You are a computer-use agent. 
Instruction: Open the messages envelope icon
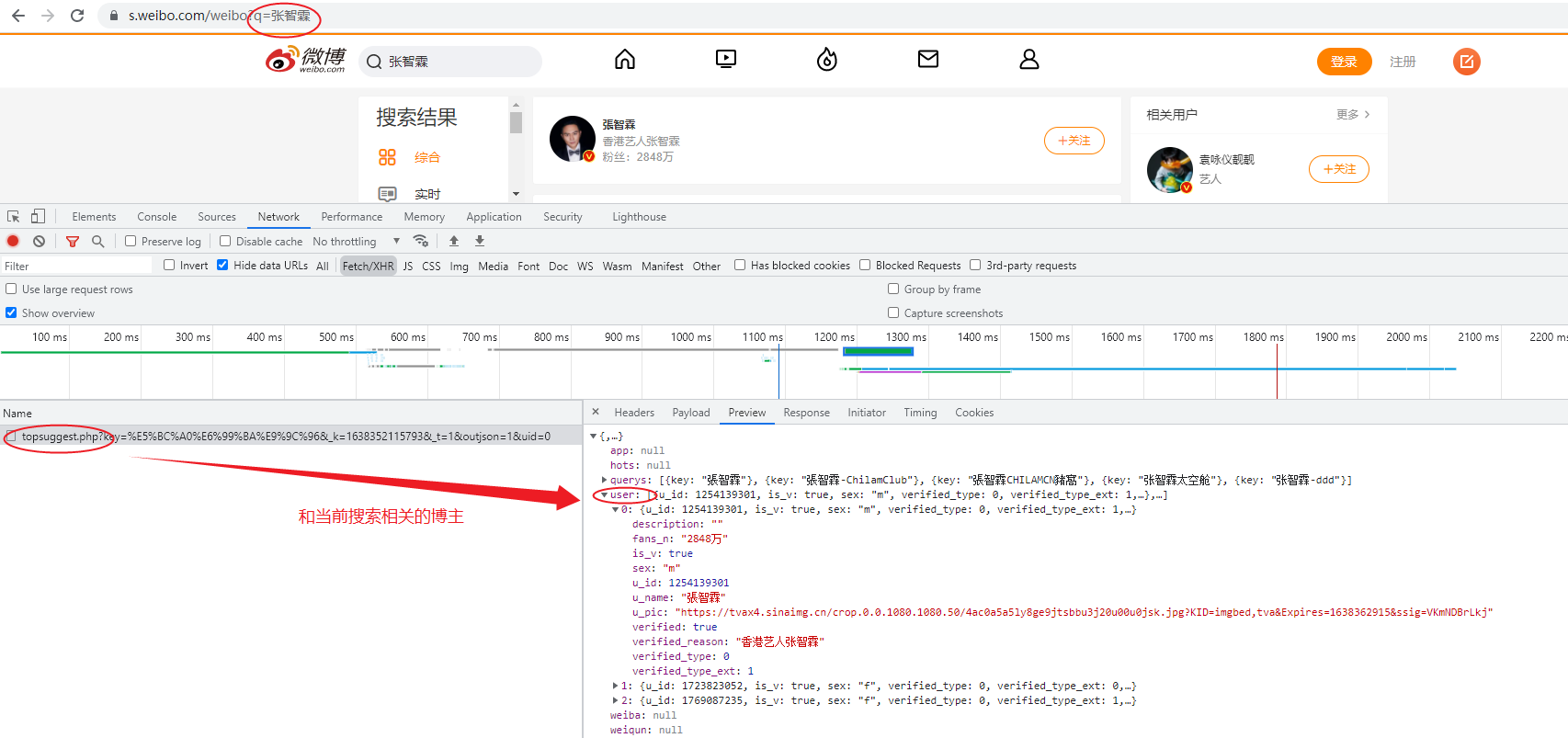coord(928,60)
